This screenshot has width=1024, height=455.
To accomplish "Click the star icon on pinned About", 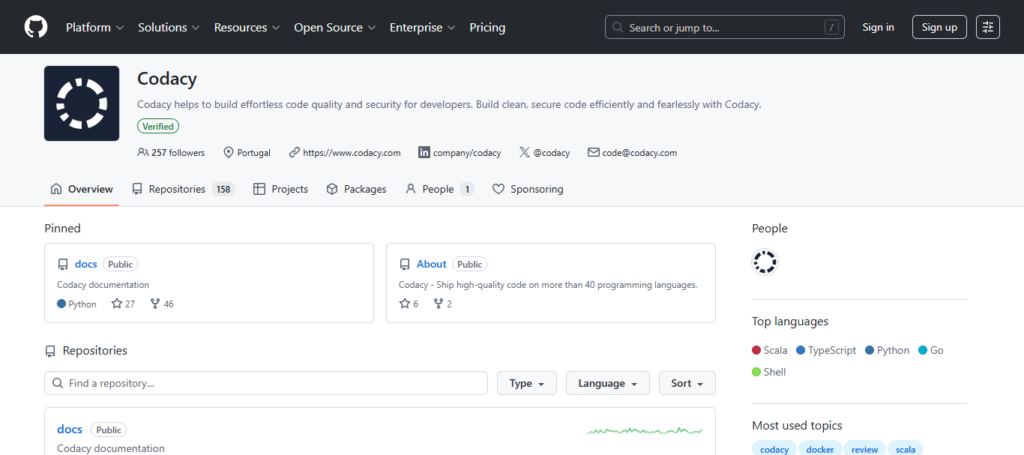I will pyautogui.click(x=404, y=304).
